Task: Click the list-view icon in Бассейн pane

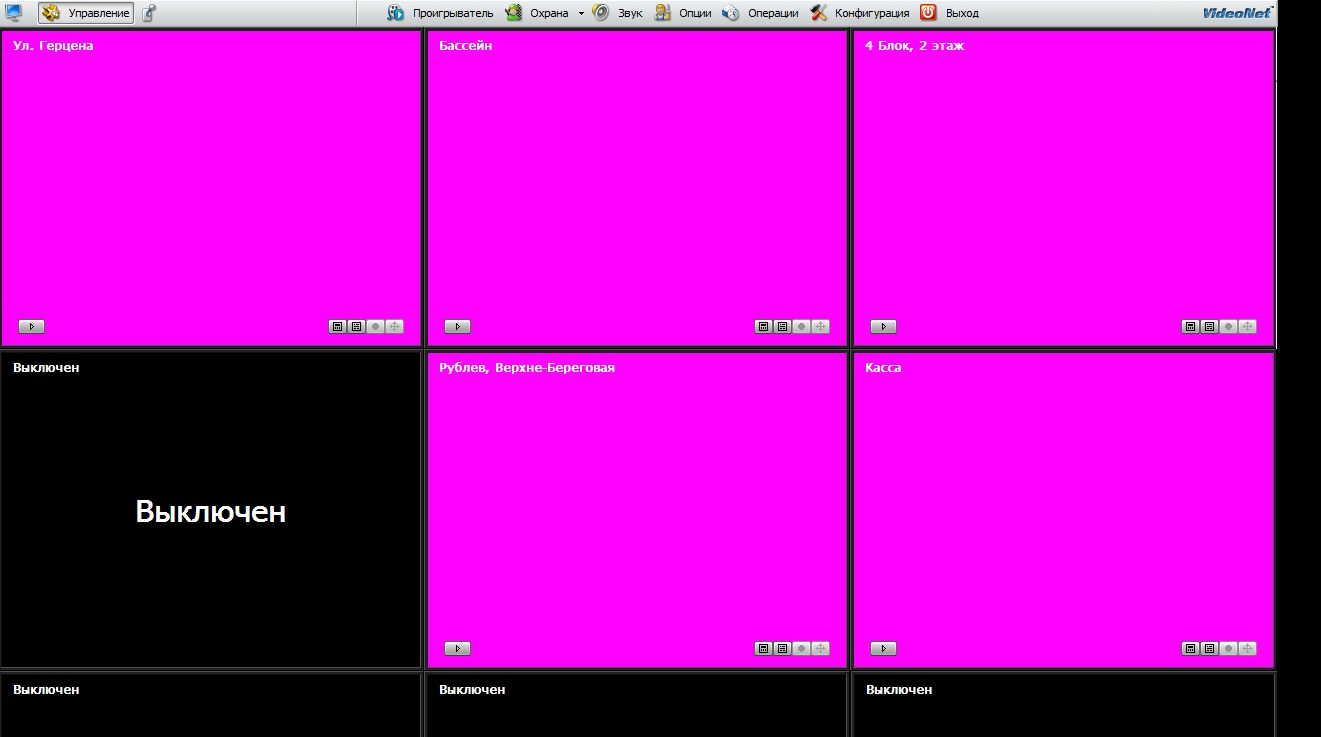Action: pyautogui.click(x=783, y=326)
